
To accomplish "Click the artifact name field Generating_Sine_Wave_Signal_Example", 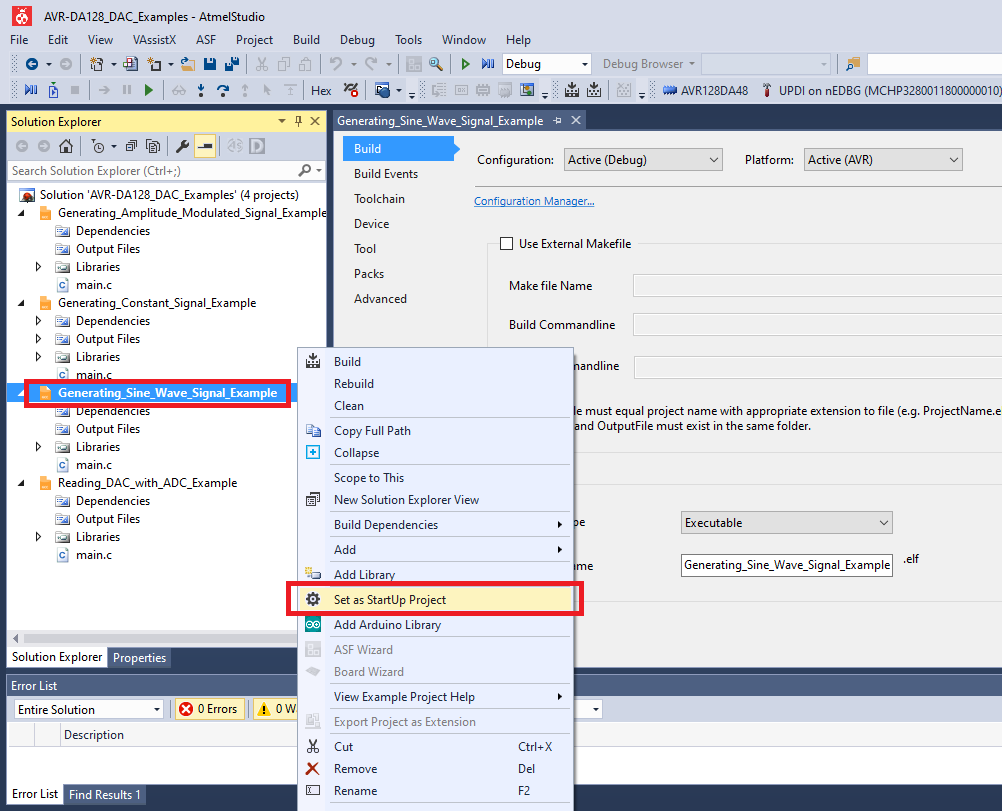I will coord(787,565).
